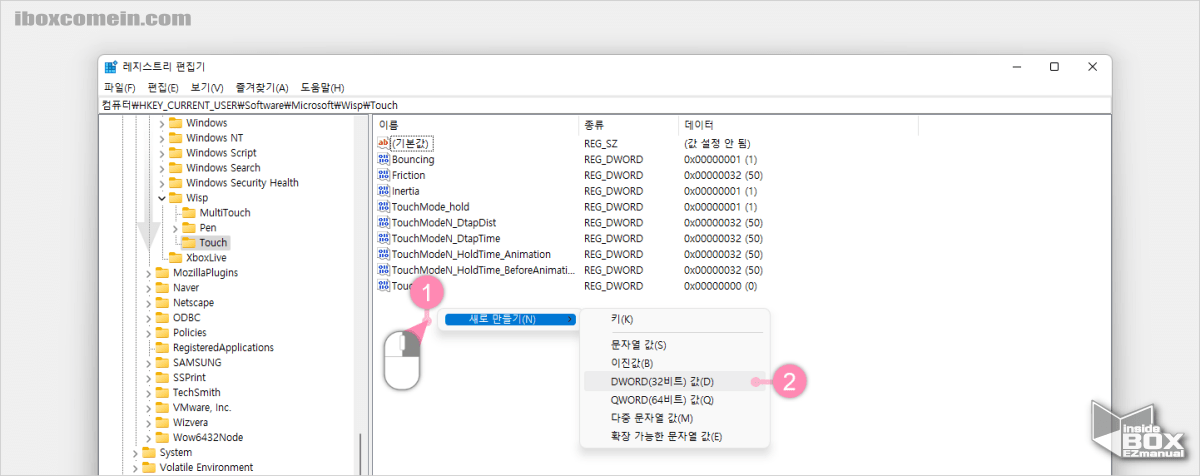Select the Wow6432Node tree item
Image resolution: width=1200 pixels, height=476 pixels.
pos(207,437)
